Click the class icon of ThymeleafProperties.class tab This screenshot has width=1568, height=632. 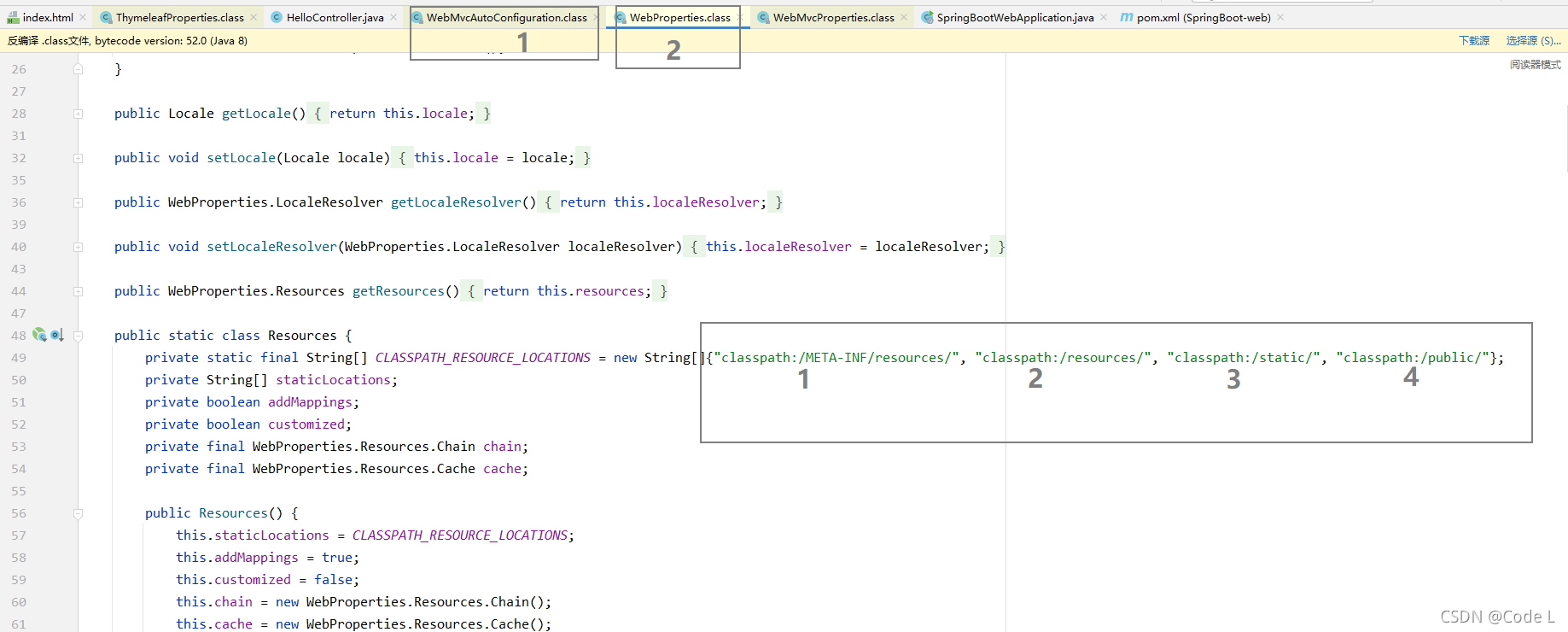pos(106,17)
